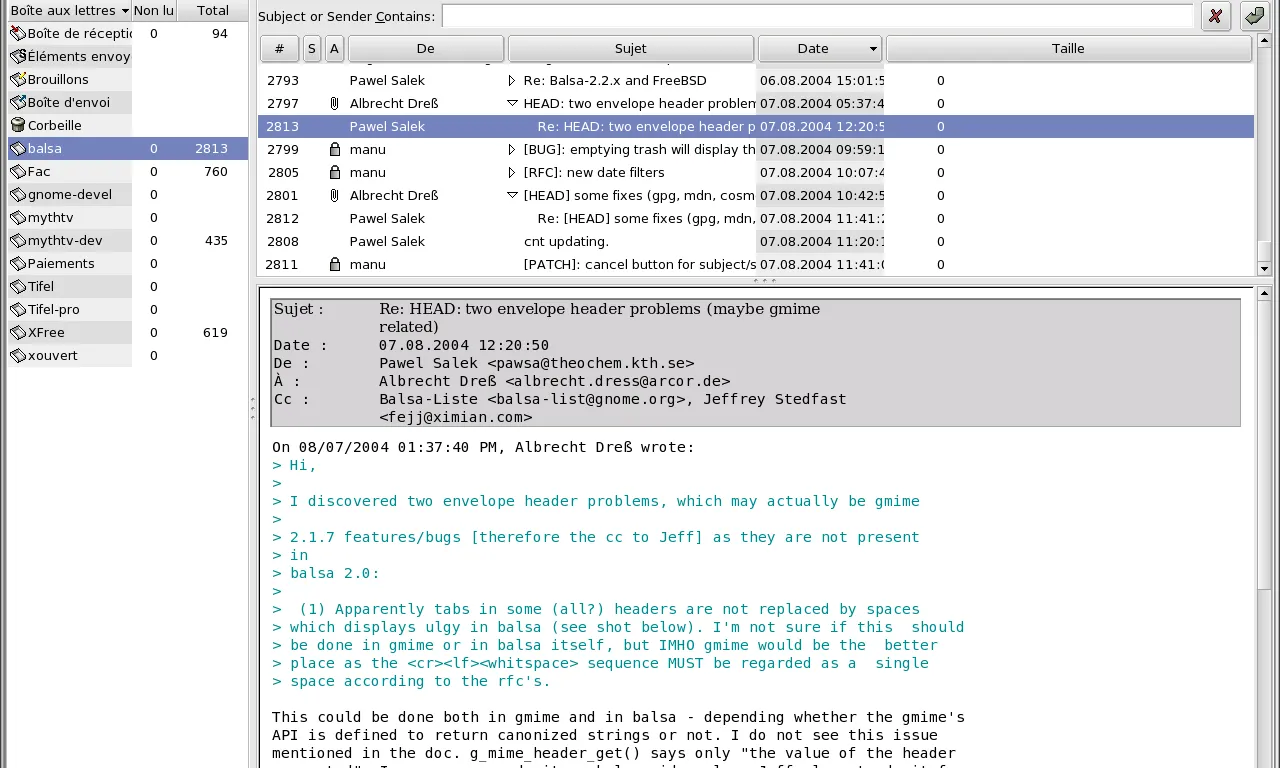The width and height of the screenshot is (1280, 768).
Task: Click the lock icon on message 2799
Action: [335, 149]
